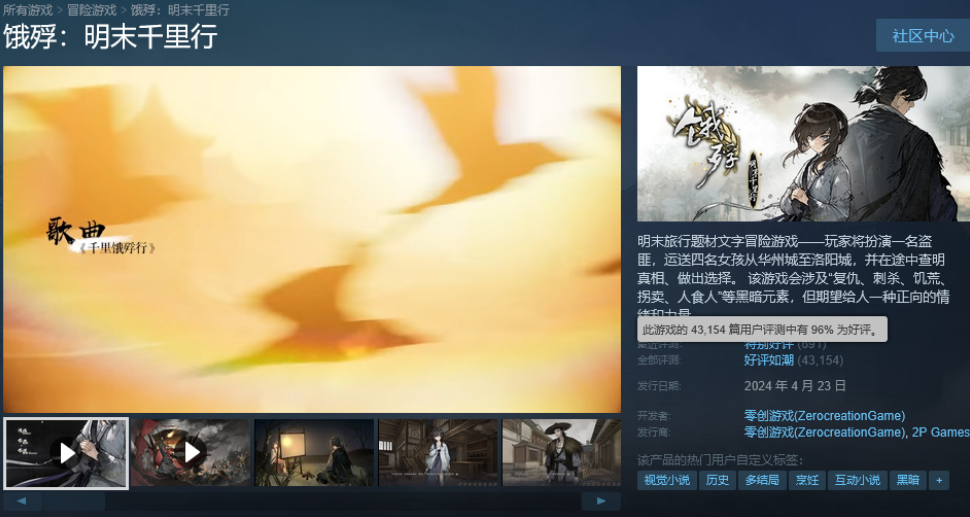Open the 冒险游戏 breadcrumb link
The image size is (970, 517).
coord(92,9)
